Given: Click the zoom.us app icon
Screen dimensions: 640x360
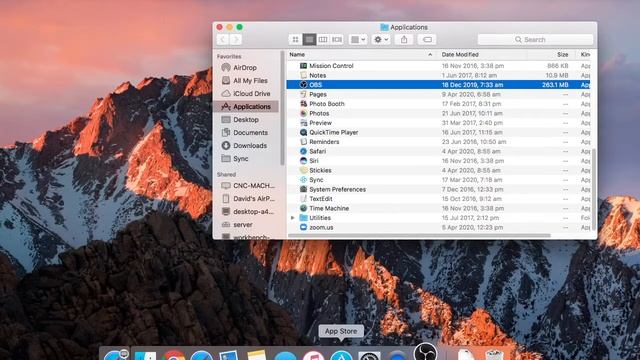Looking at the screenshot, I should point(303,227).
